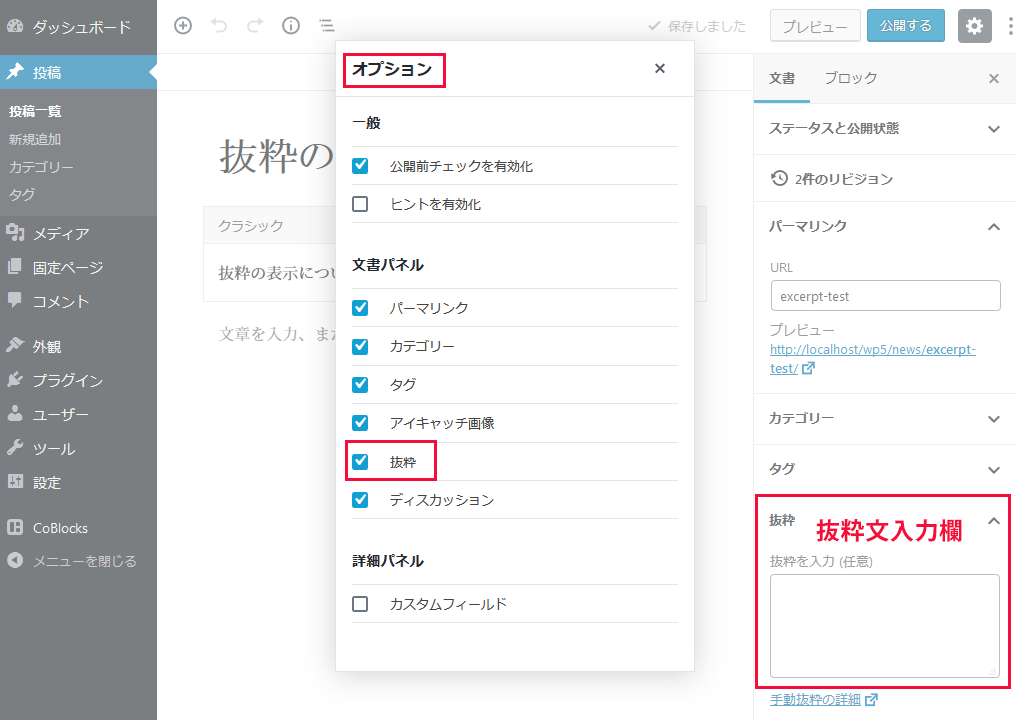Switch to the 文書 tab
The image size is (1016, 720).
(781, 78)
